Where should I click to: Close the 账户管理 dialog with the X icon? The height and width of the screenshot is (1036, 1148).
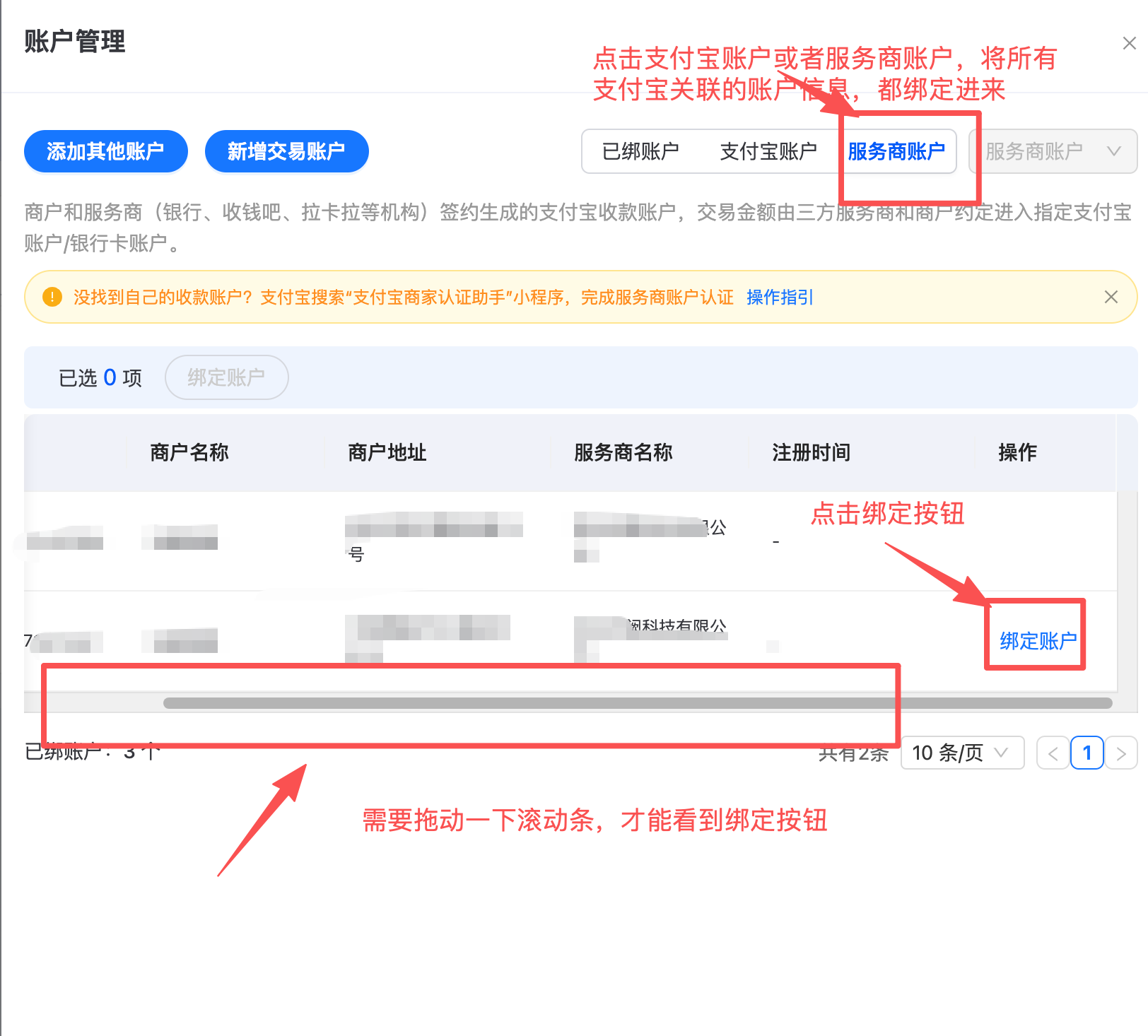1129,44
